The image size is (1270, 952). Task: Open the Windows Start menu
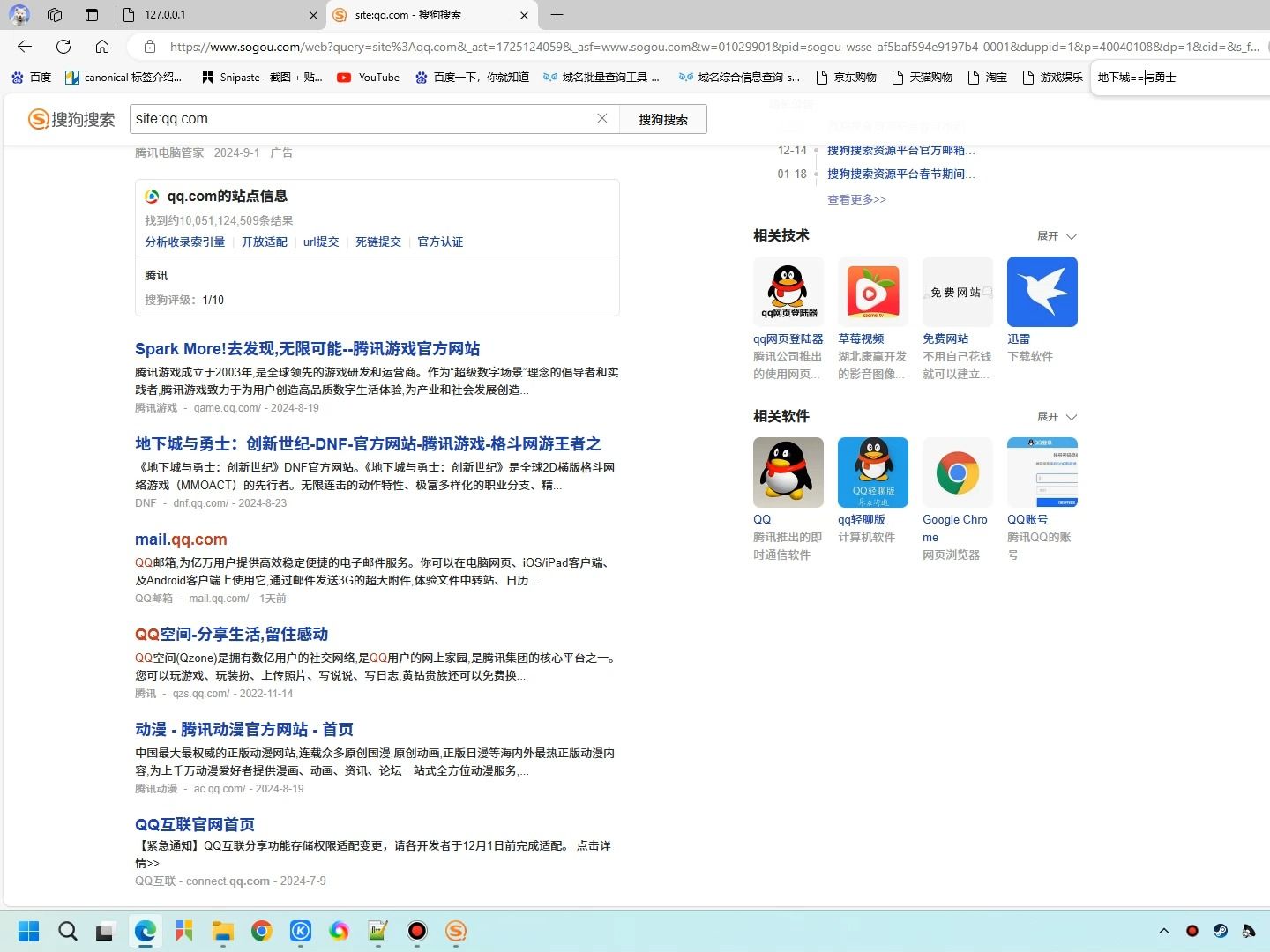click(29, 931)
